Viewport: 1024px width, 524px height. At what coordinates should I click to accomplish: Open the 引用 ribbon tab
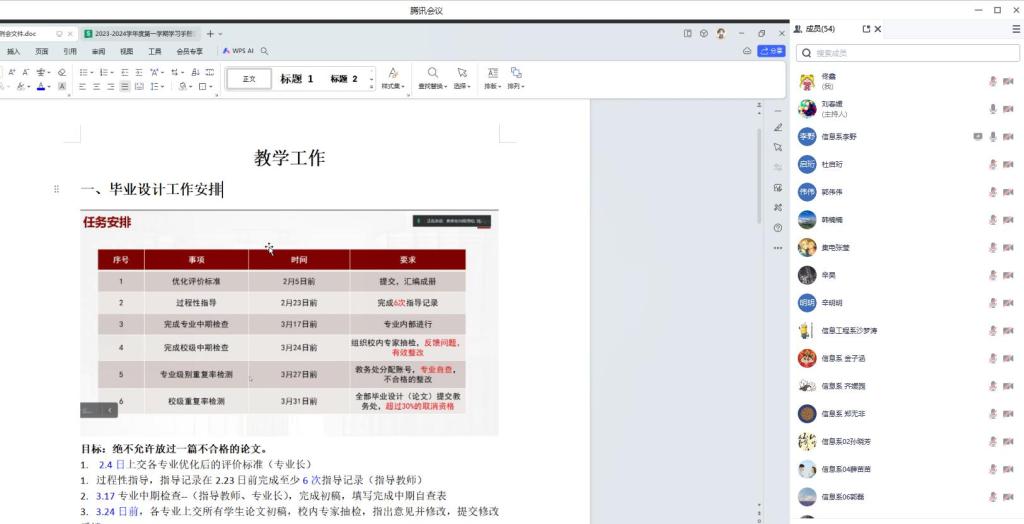coord(70,51)
